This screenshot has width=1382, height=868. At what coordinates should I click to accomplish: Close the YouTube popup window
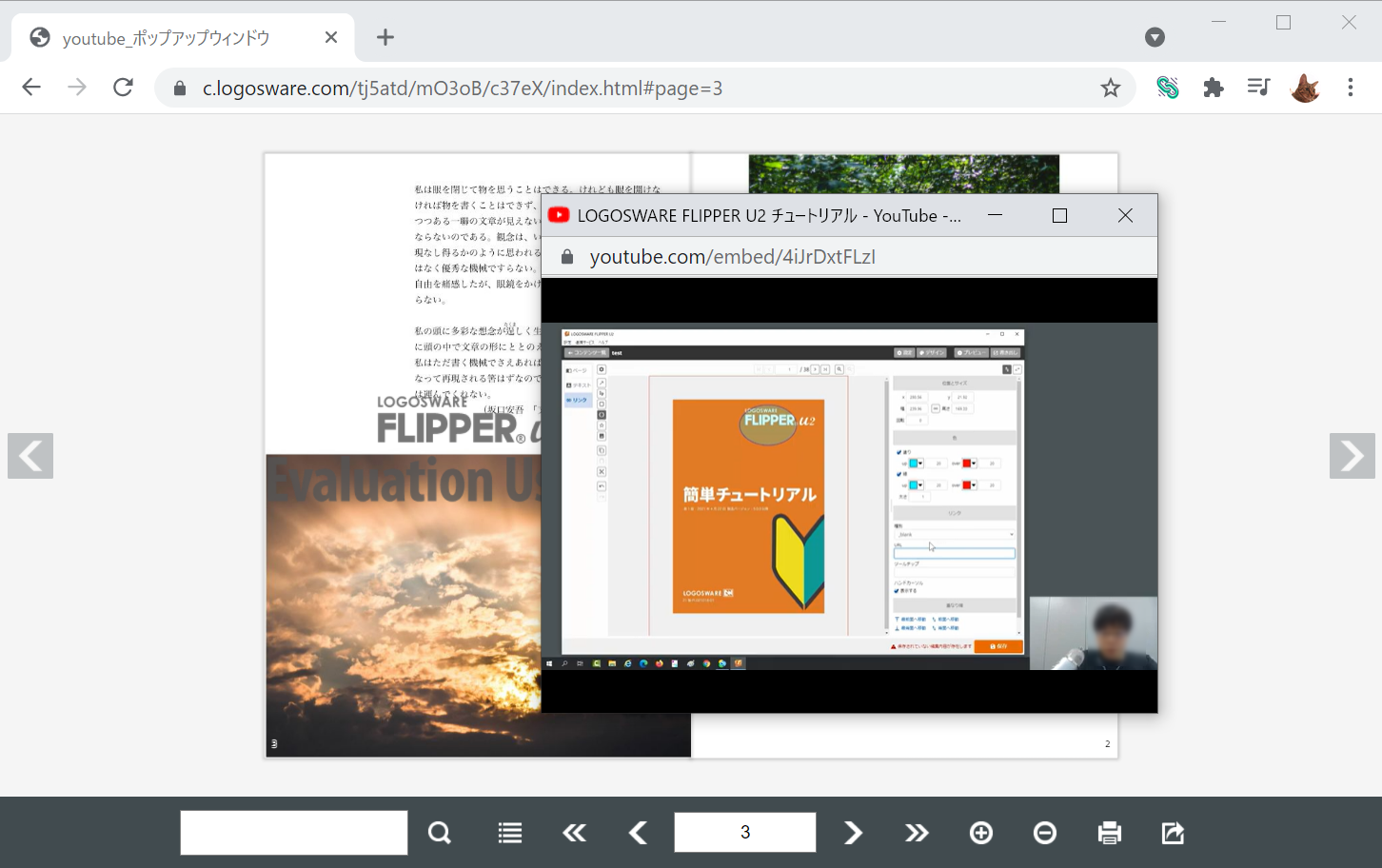pos(1125,216)
